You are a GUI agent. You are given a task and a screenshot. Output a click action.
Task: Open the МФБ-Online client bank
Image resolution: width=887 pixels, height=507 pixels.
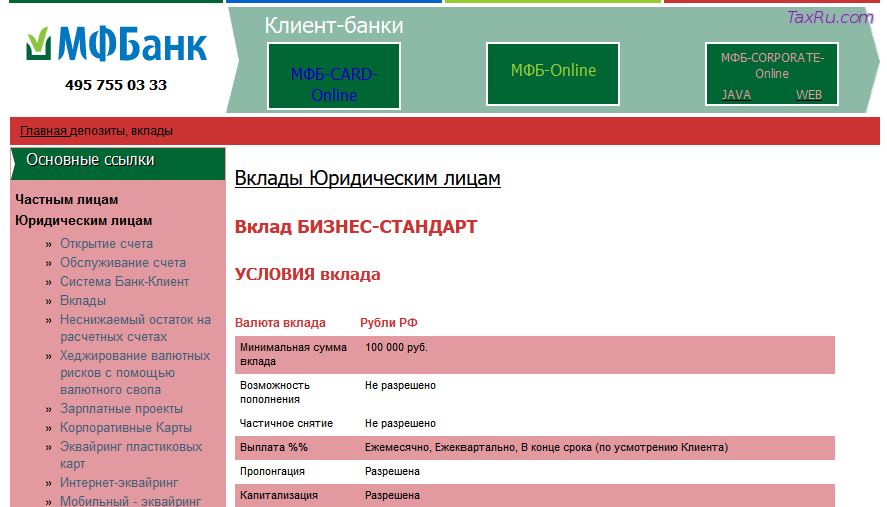coord(553,70)
